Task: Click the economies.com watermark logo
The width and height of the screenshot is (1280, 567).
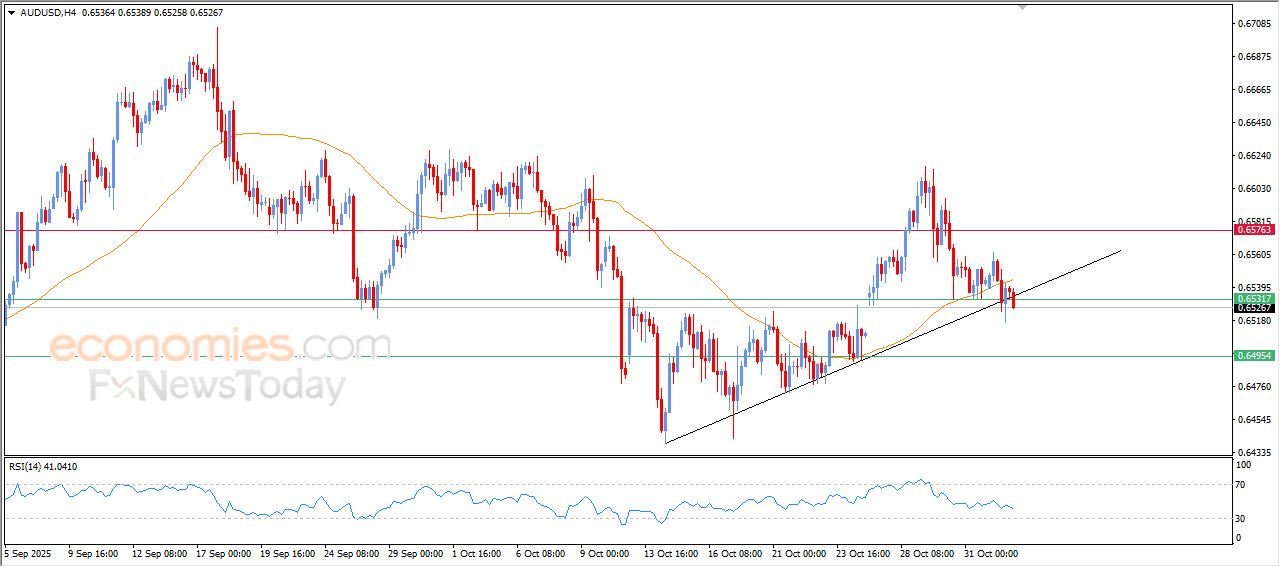Action: point(220,346)
